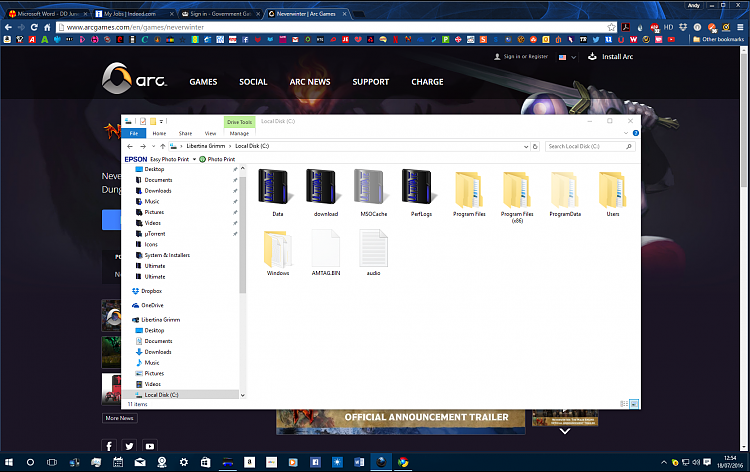
Task: Click CHARGE in Arc navigation
Action: tap(427, 82)
